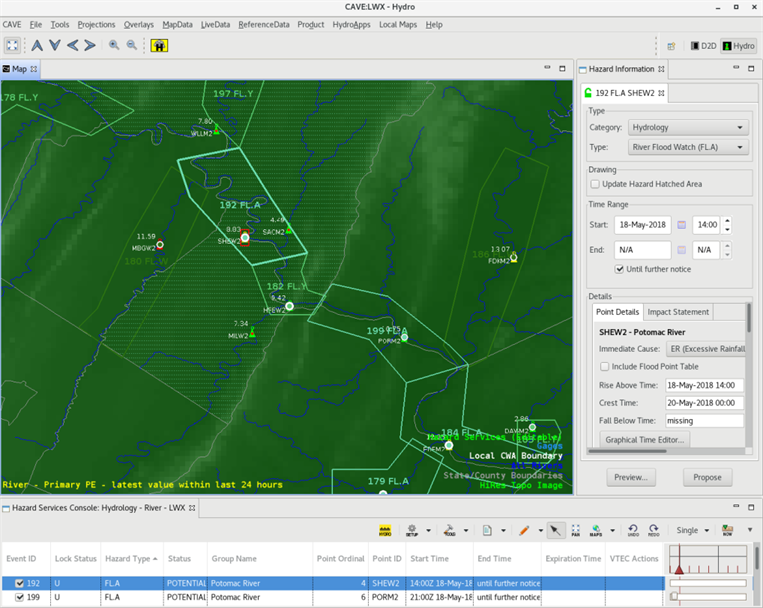The height and width of the screenshot is (608, 763).
Task: Sort by the Hazard Type column header
Action: (x=130, y=559)
